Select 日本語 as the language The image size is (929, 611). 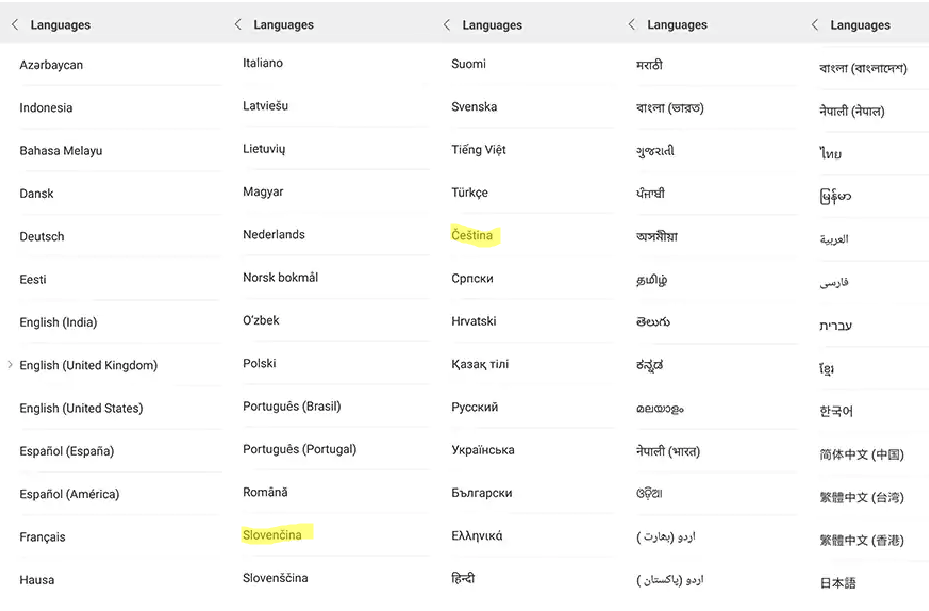[x=838, y=583]
